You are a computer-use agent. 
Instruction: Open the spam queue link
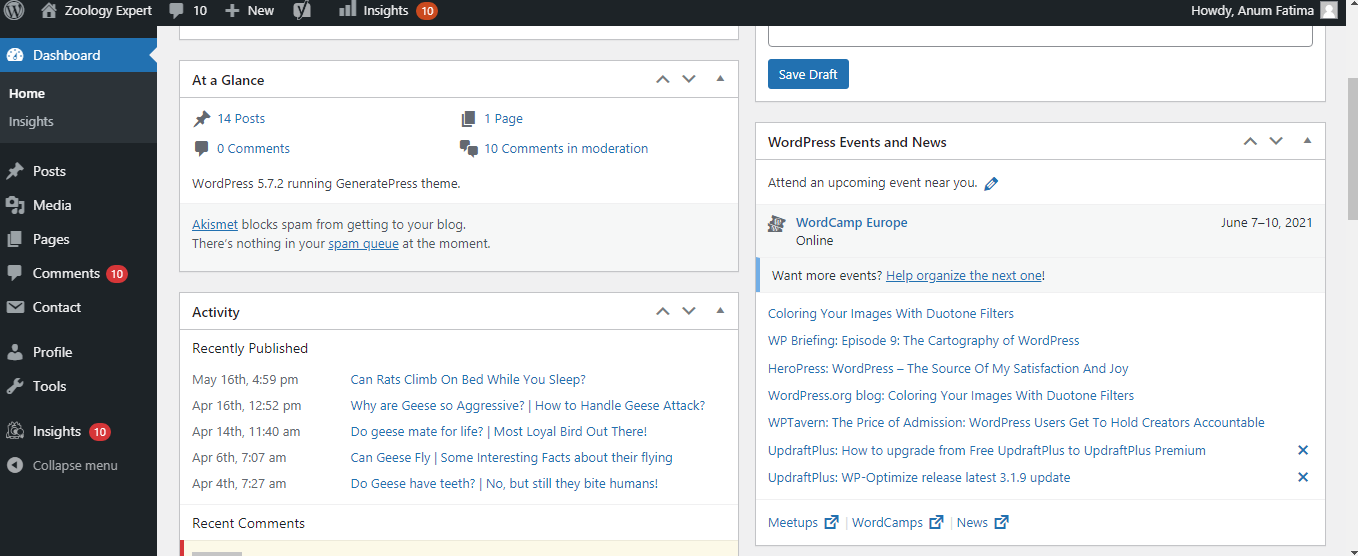coord(363,243)
